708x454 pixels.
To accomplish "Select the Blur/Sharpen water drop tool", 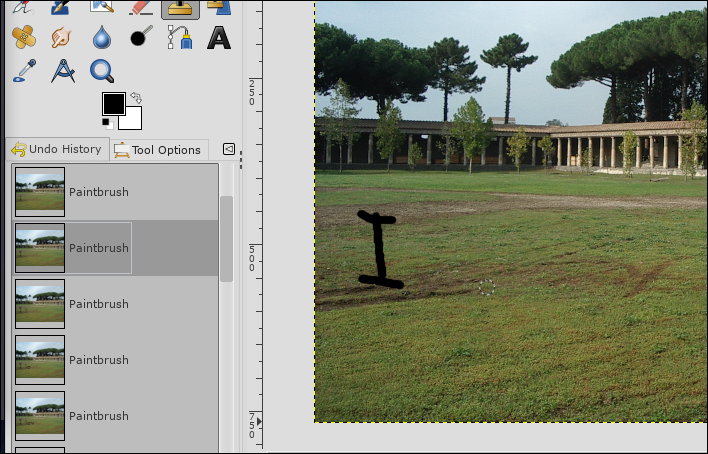I will click(x=102, y=37).
